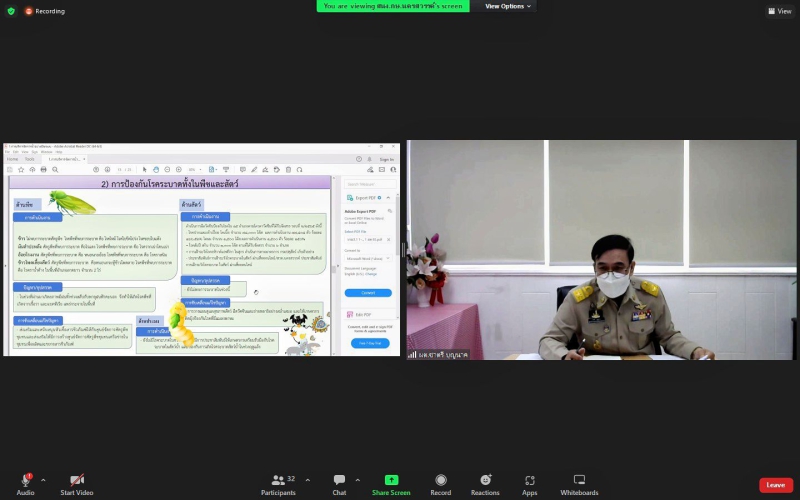
Task: Expand audio options arrow next to Audio
Action: (43, 480)
